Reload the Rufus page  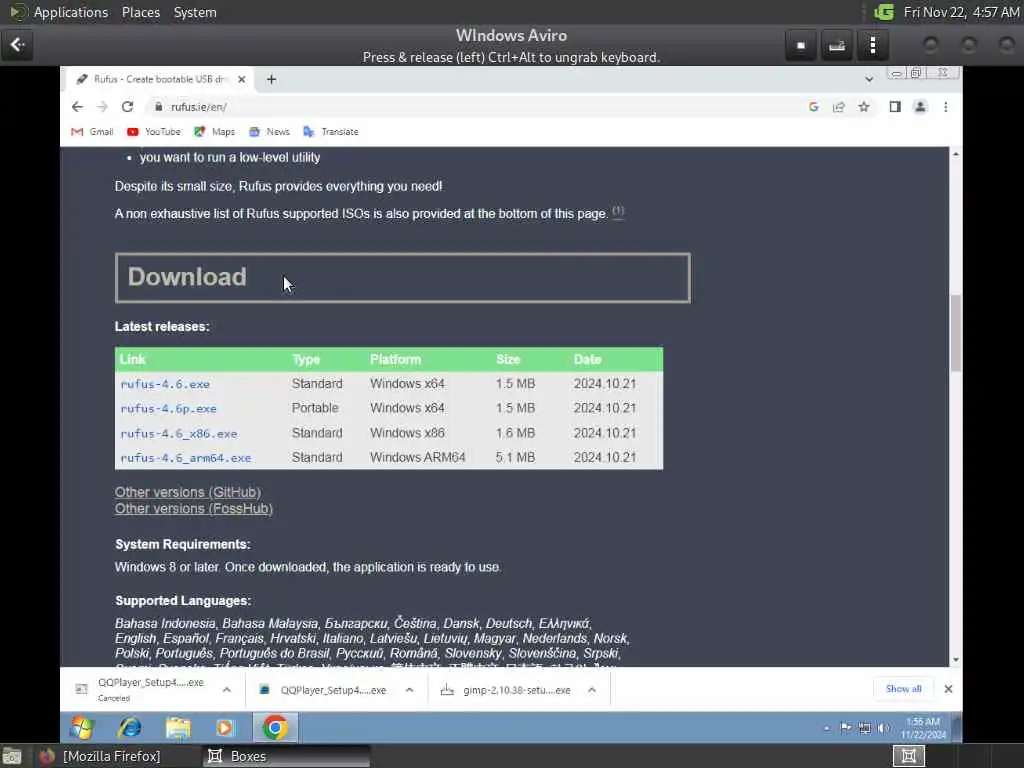127,106
